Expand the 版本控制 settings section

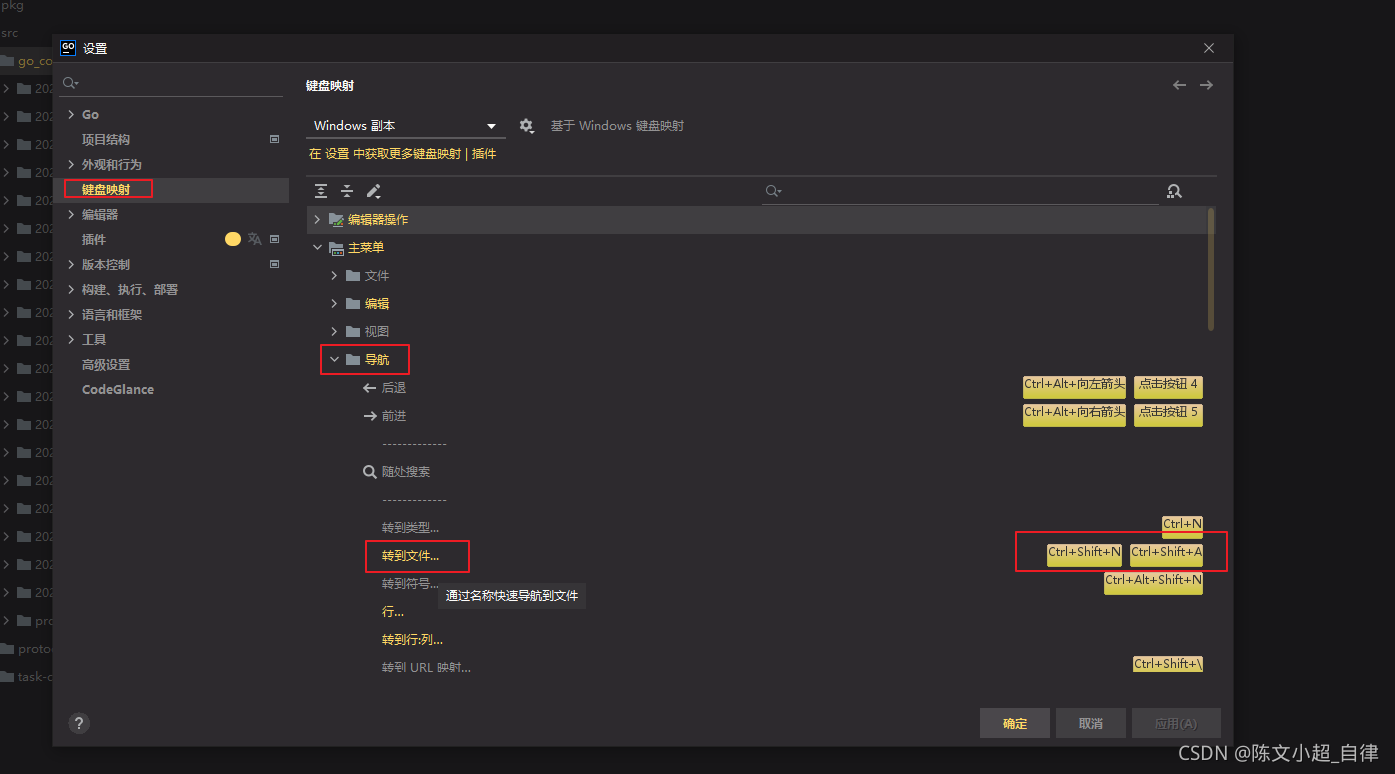pos(71,264)
